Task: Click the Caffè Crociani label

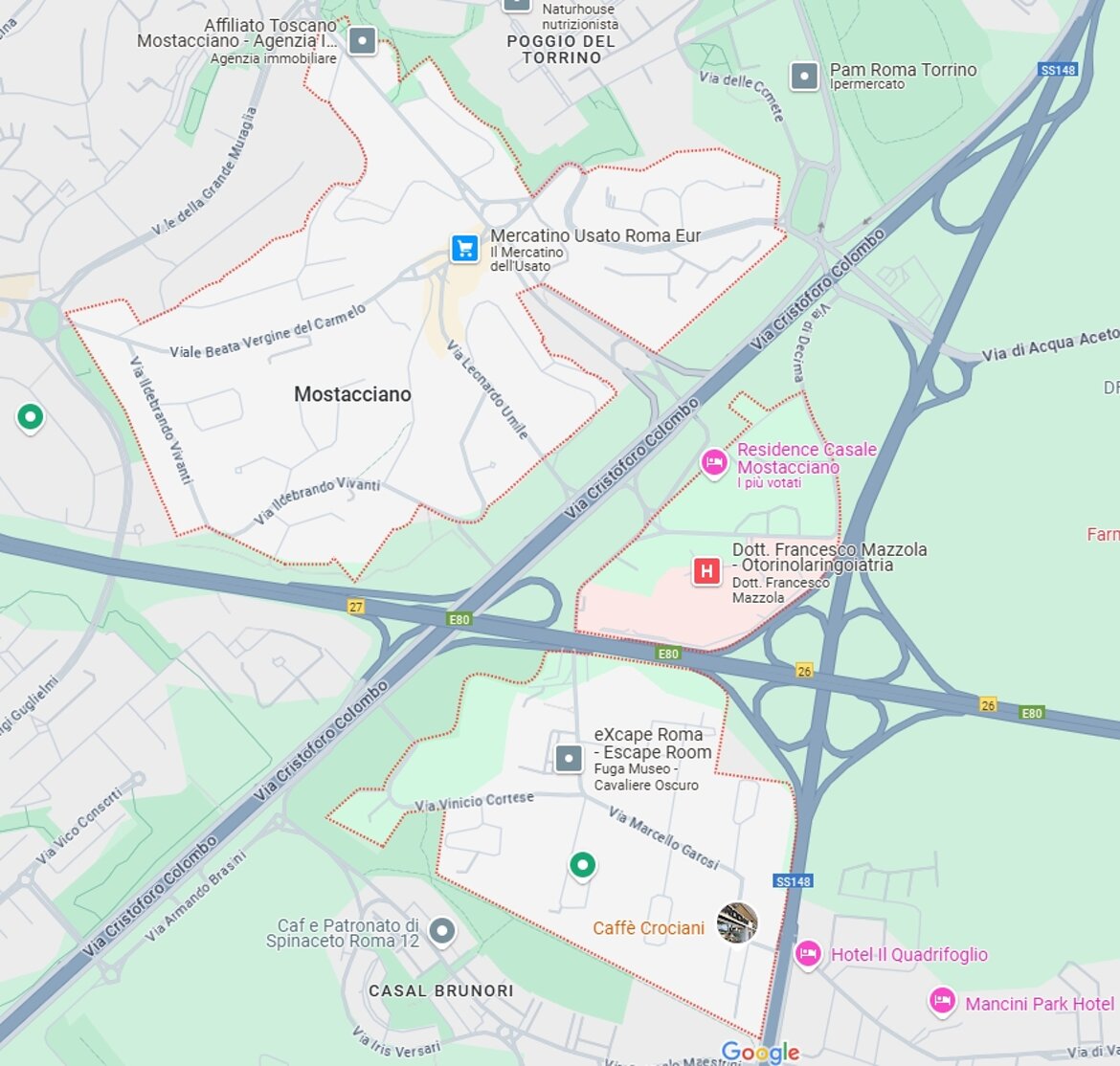Action: click(x=649, y=928)
